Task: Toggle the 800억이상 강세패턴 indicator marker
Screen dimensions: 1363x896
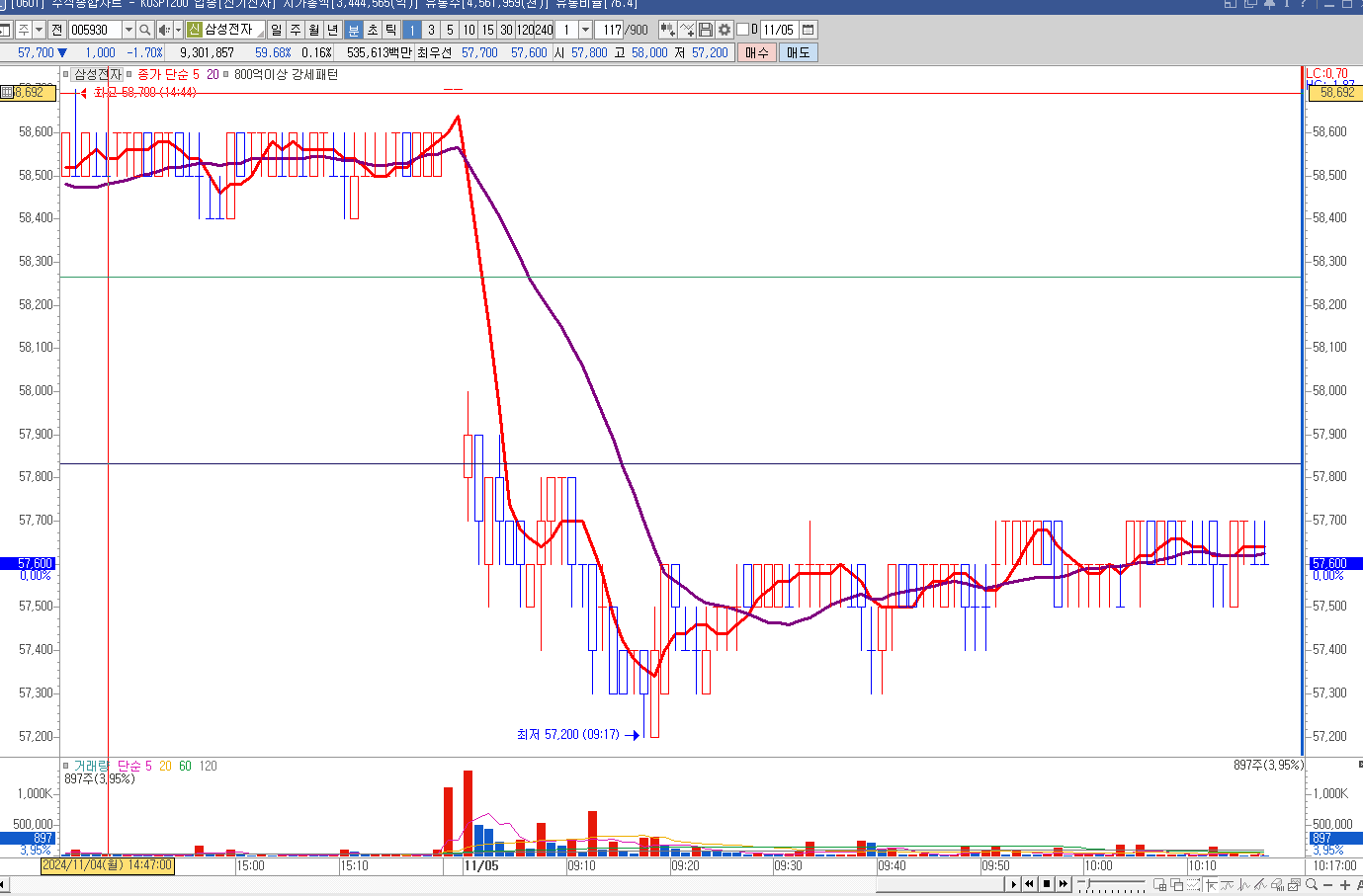Action: coord(227,74)
